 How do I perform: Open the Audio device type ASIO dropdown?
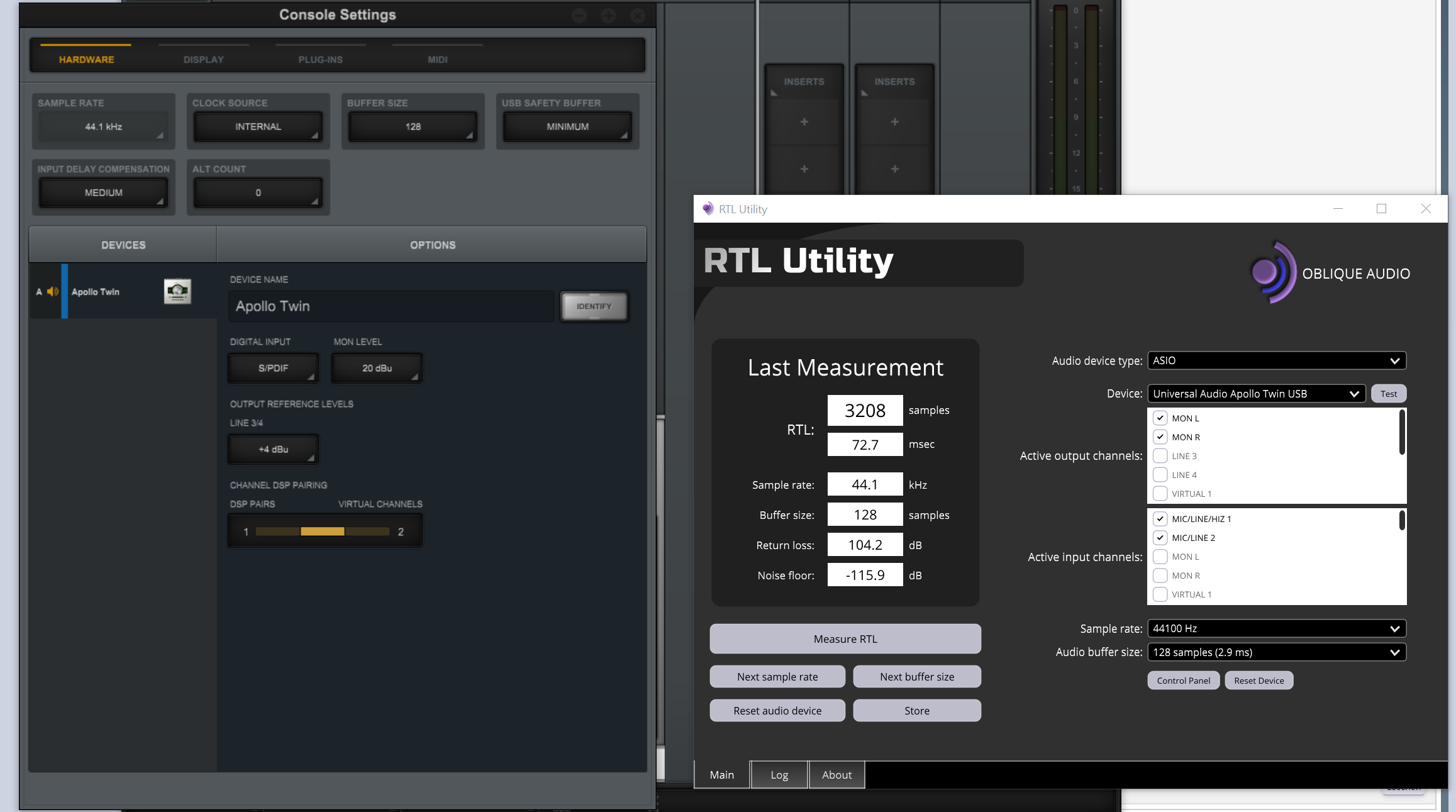click(x=1276, y=360)
